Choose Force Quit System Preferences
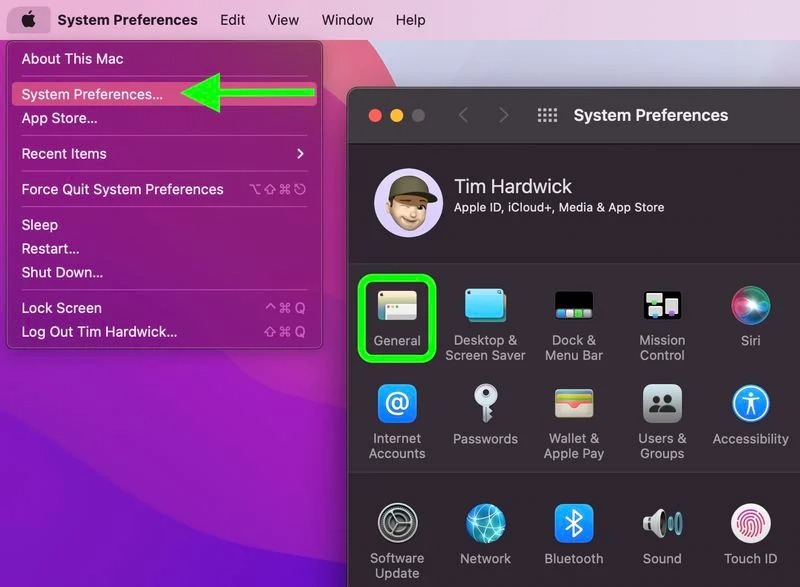 [x=164, y=190]
